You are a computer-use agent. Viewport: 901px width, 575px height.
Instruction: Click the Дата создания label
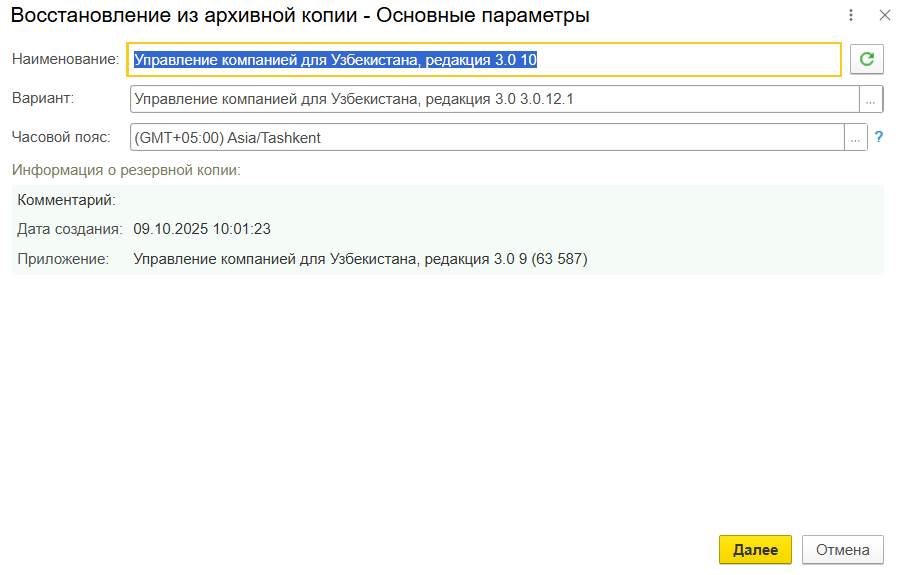(70, 230)
